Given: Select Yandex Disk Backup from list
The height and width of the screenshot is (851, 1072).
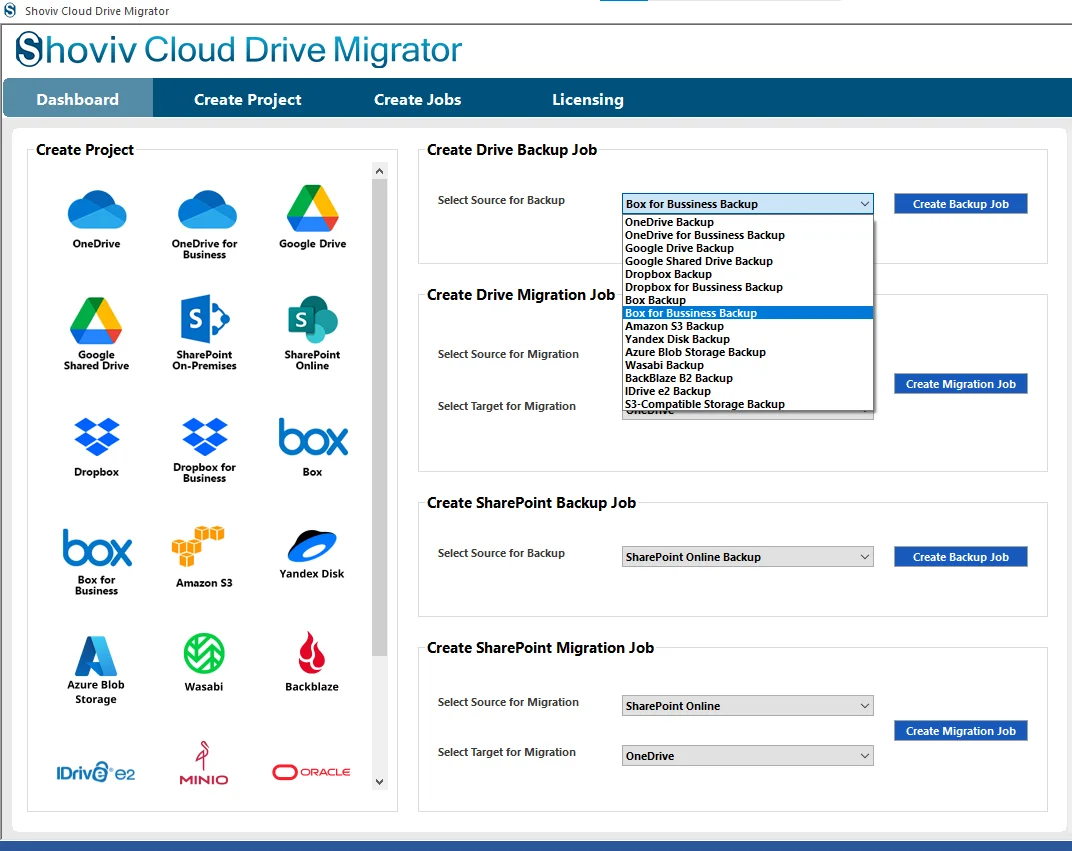Looking at the screenshot, I should click(x=748, y=339).
